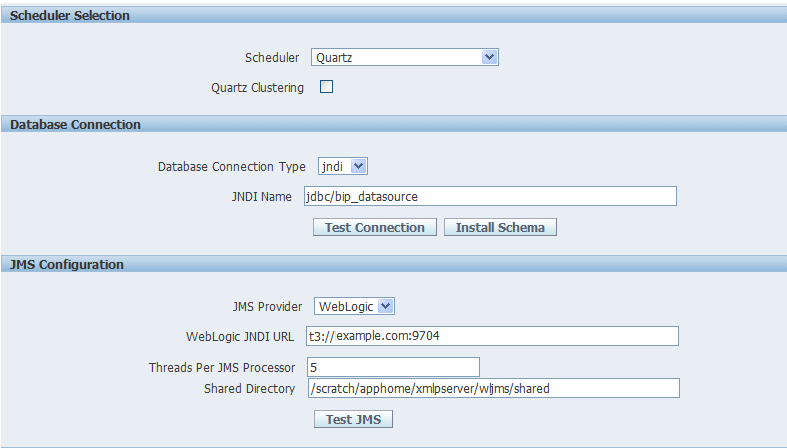Screen dimensions: 787x448
Task: Click the Shared Directory text field
Action: tap(494, 388)
